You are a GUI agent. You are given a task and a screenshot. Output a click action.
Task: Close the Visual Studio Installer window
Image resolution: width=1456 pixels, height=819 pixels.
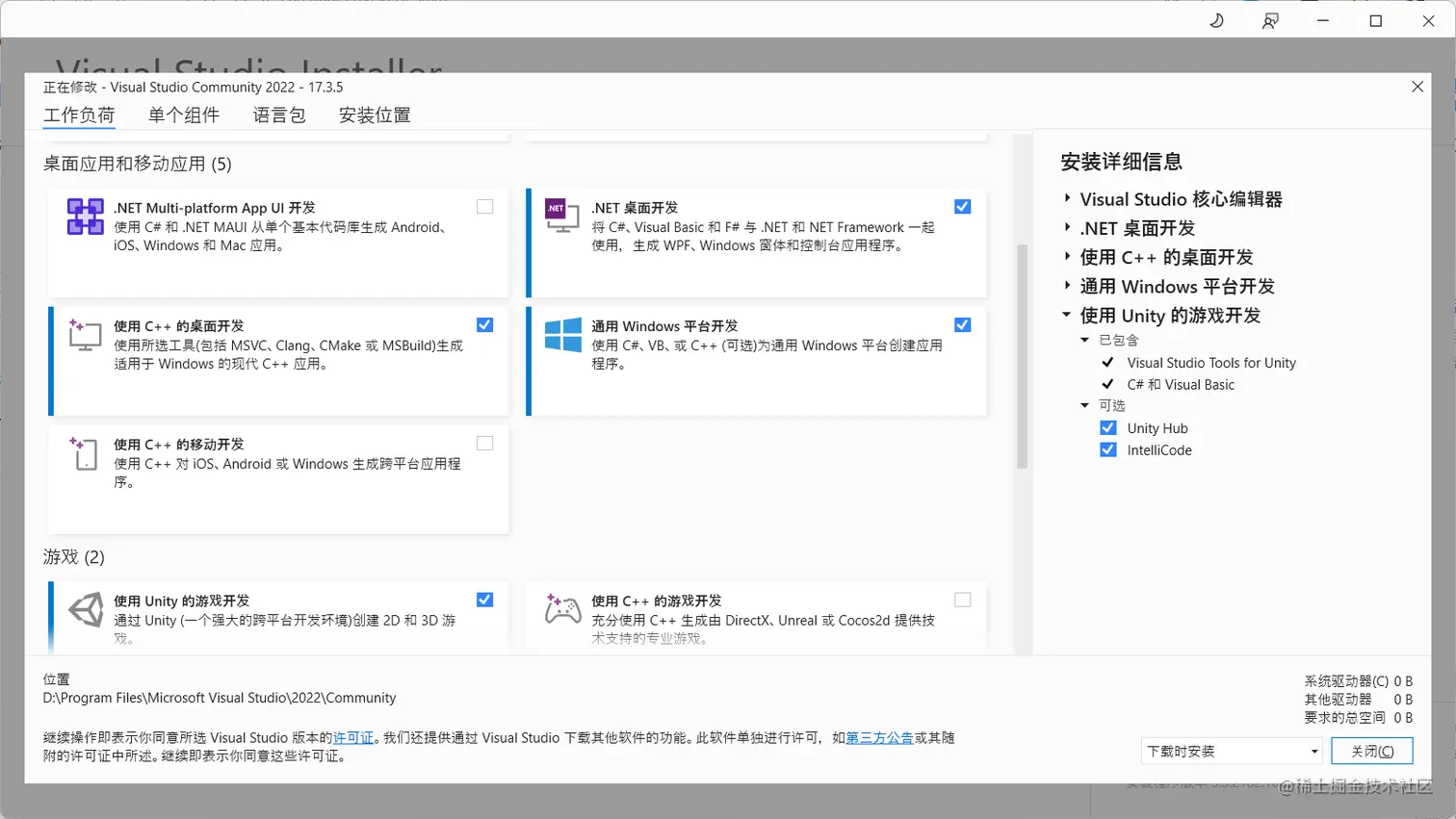coord(1429,20)
